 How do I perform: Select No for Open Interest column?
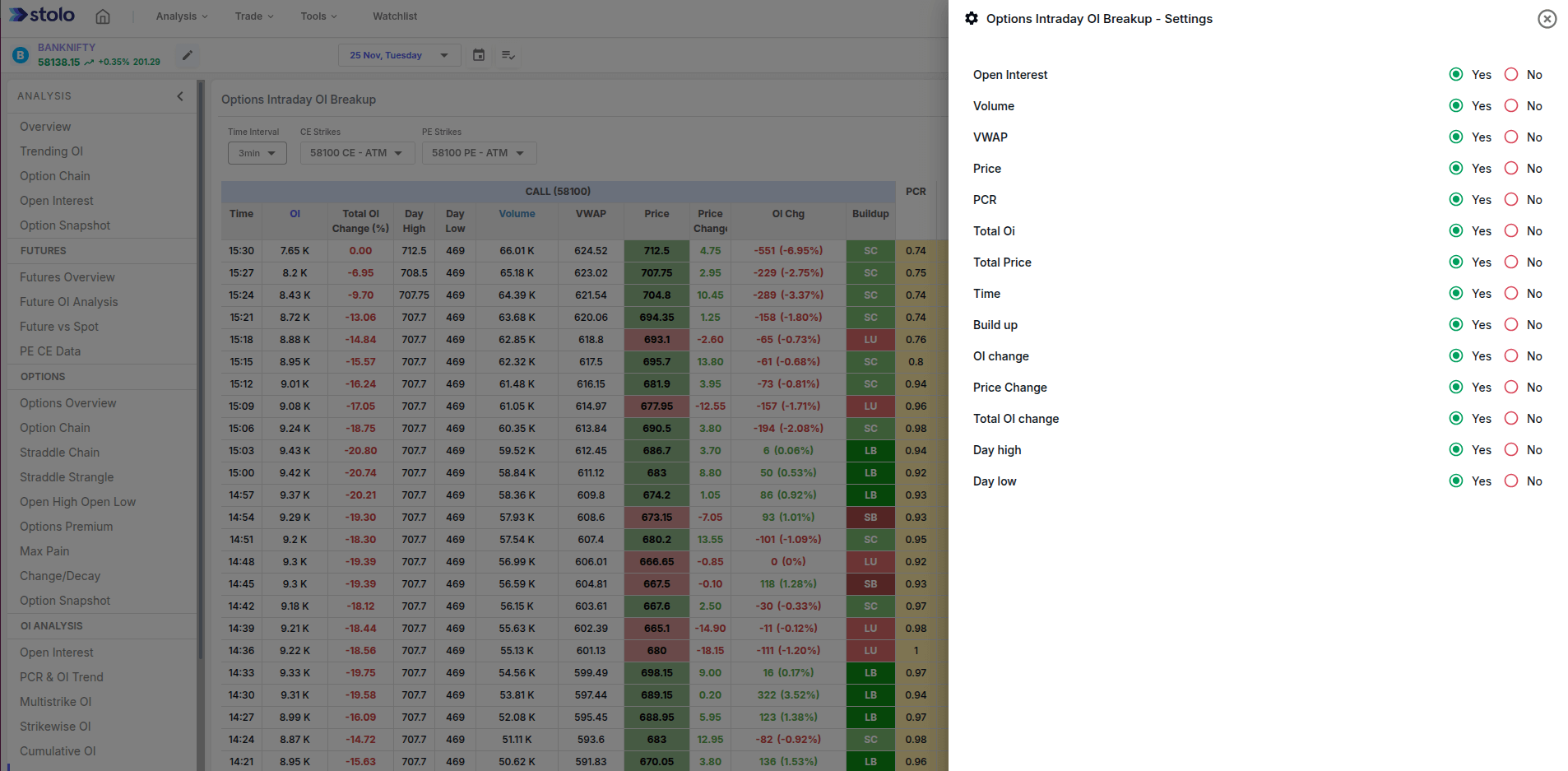pyautogui.click(x=1511, y=75)
